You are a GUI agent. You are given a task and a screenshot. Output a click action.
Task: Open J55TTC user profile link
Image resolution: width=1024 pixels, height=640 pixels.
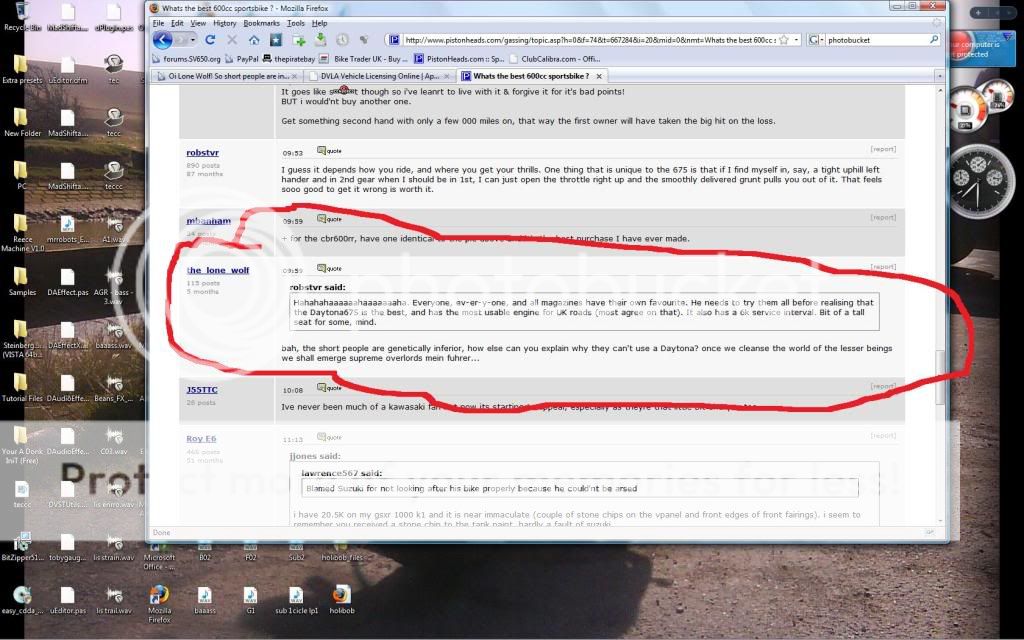pyautogui.click(x=202, y=390)
